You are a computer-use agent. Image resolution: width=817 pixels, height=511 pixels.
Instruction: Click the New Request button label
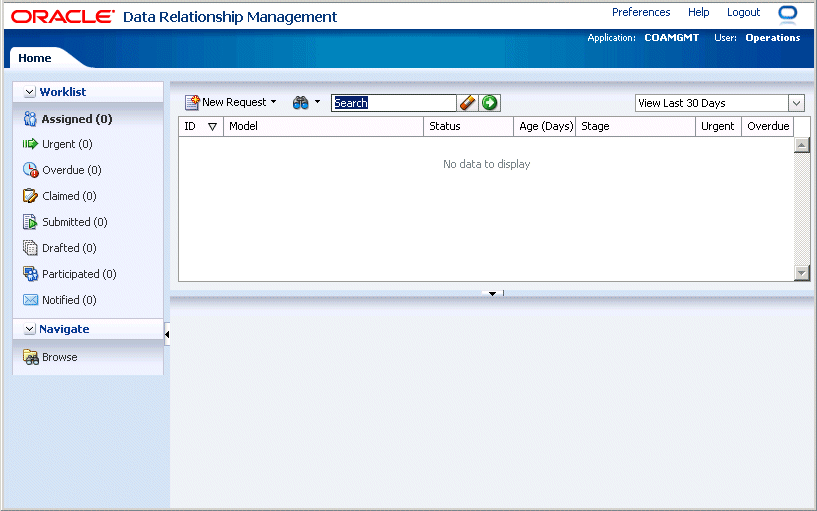234,103
